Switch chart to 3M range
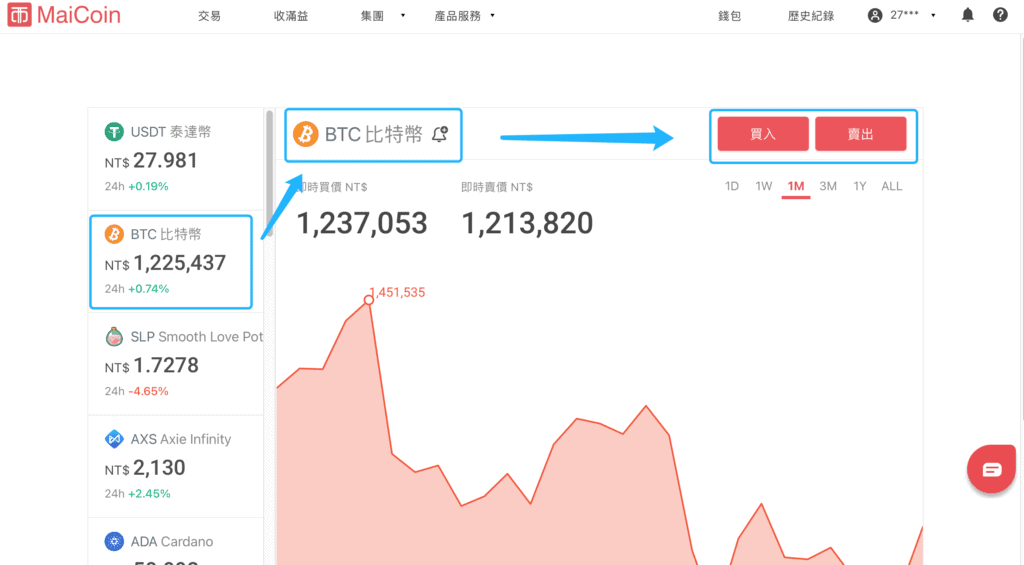 click(x=827, y=186)
